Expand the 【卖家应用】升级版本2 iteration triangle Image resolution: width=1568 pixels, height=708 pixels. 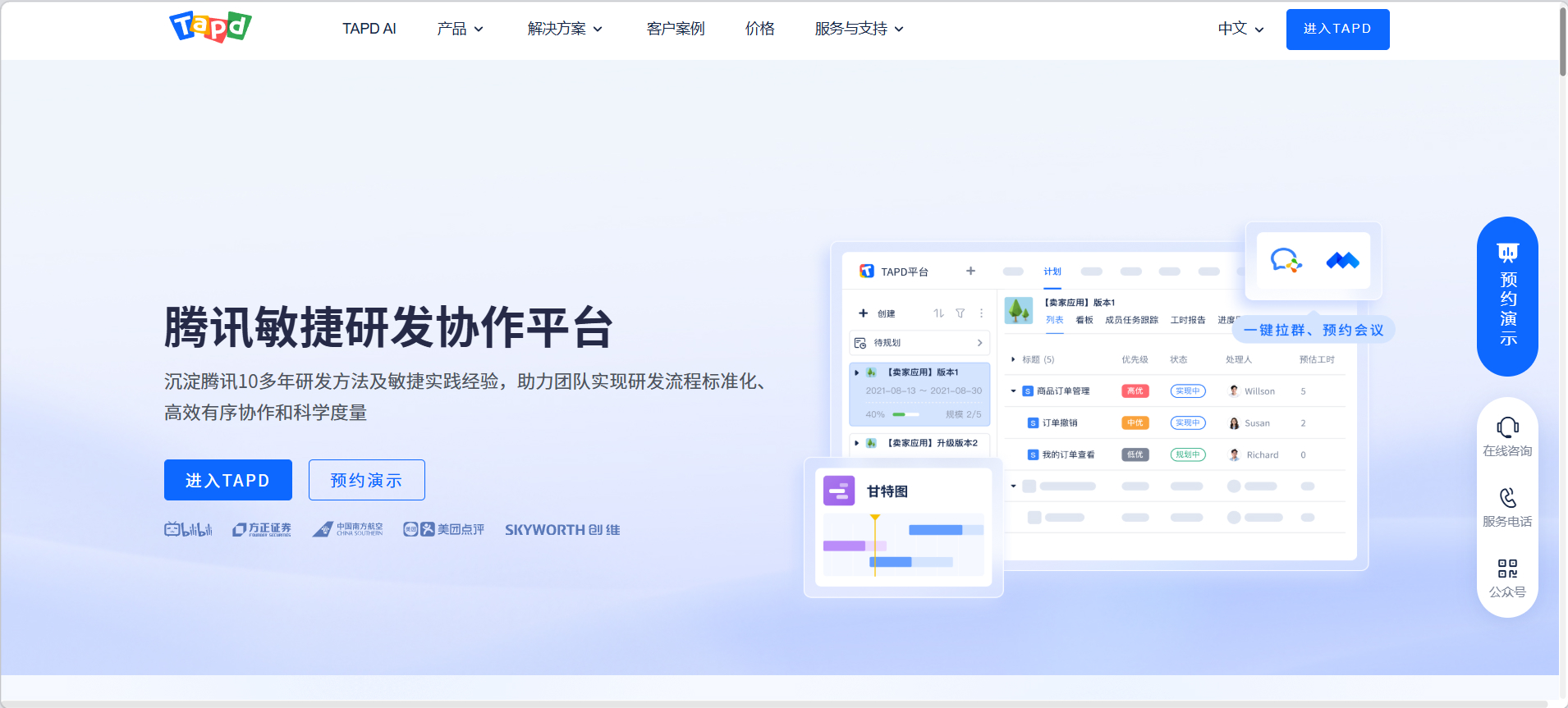(856, 443)
